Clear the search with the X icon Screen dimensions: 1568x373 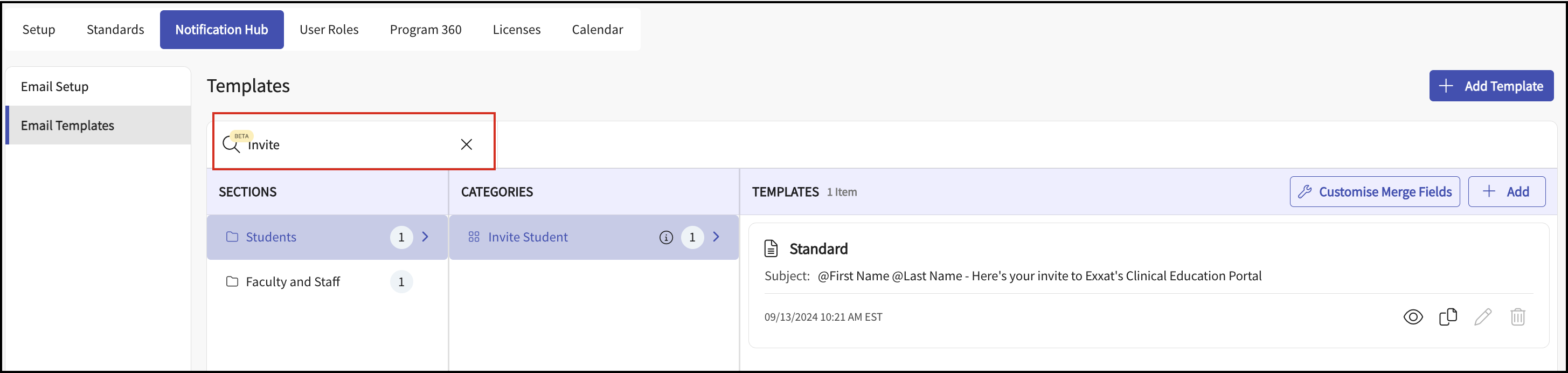click(466, 144)
